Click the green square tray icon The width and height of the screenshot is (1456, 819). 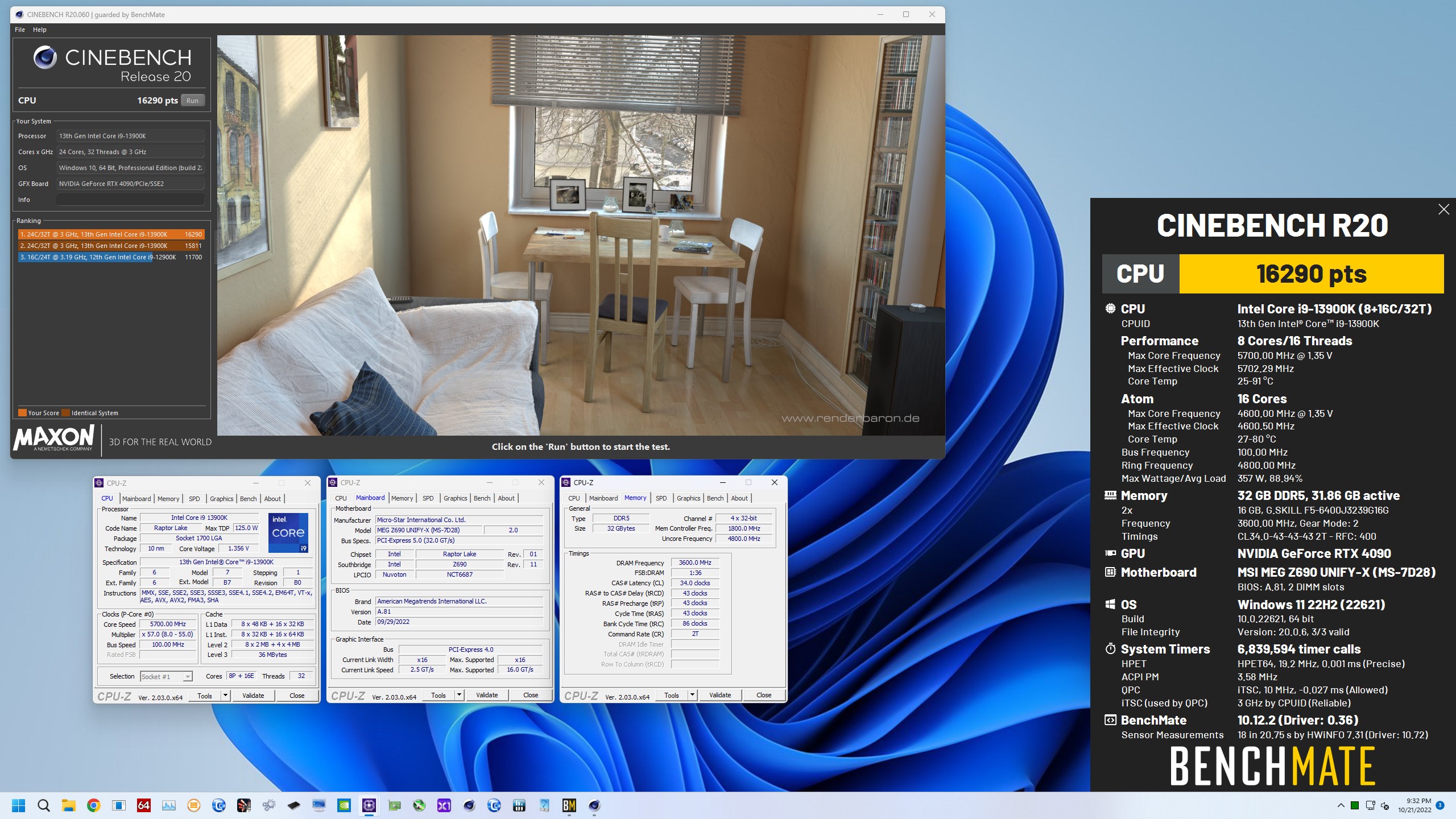(1355, 805)
